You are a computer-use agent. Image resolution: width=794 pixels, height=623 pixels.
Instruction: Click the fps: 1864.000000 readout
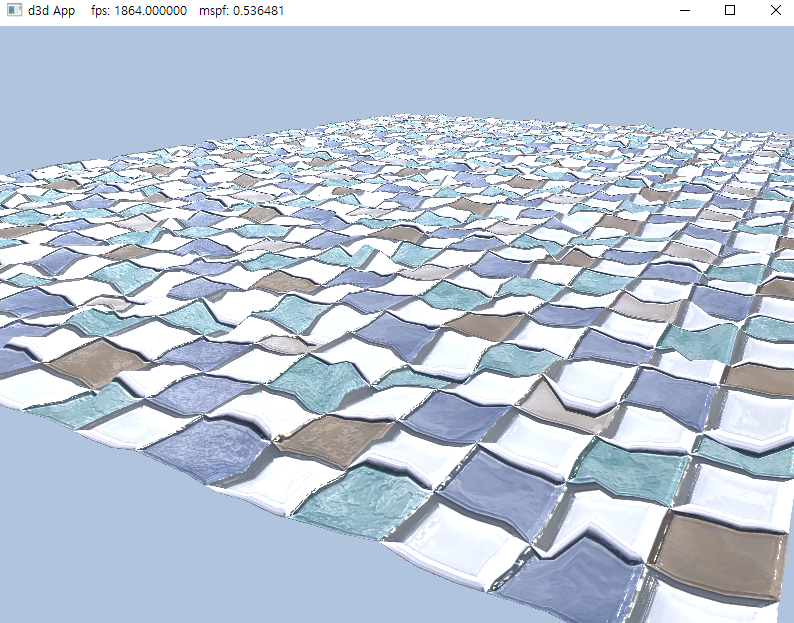(x=139, y=11)
